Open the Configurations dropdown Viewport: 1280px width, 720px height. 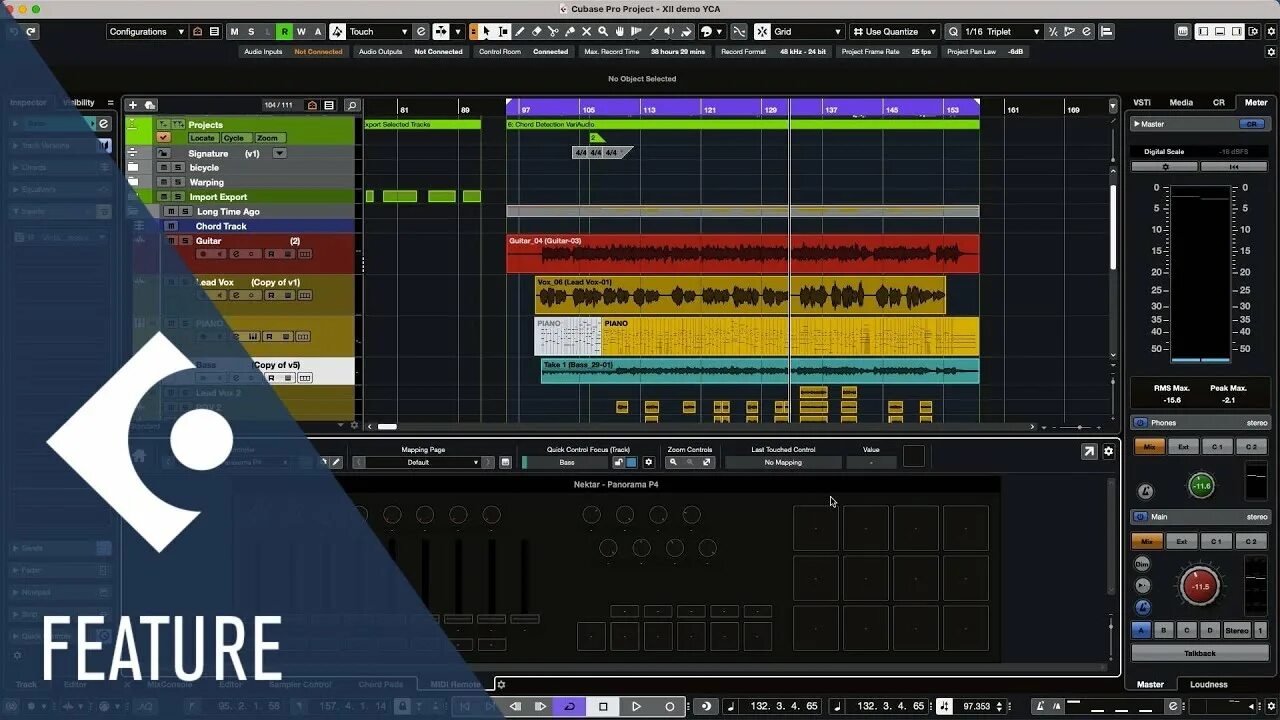(147, 32)
